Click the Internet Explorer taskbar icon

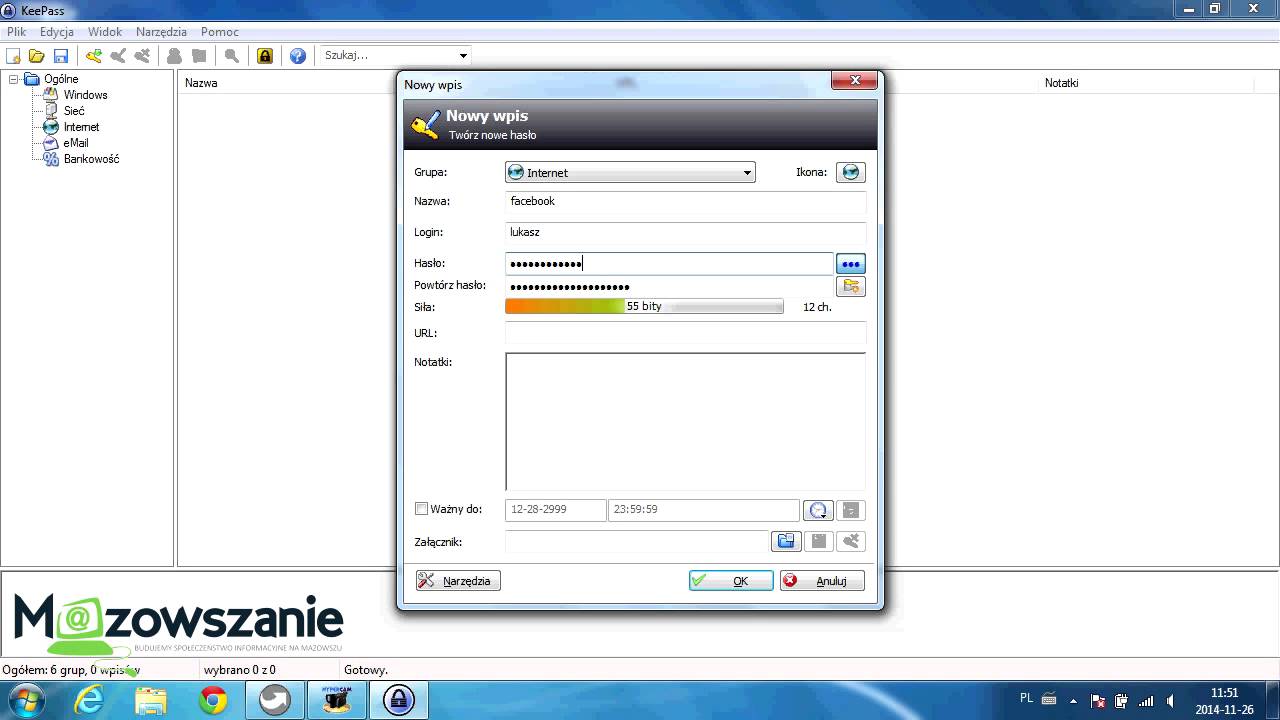coord(89,700)
